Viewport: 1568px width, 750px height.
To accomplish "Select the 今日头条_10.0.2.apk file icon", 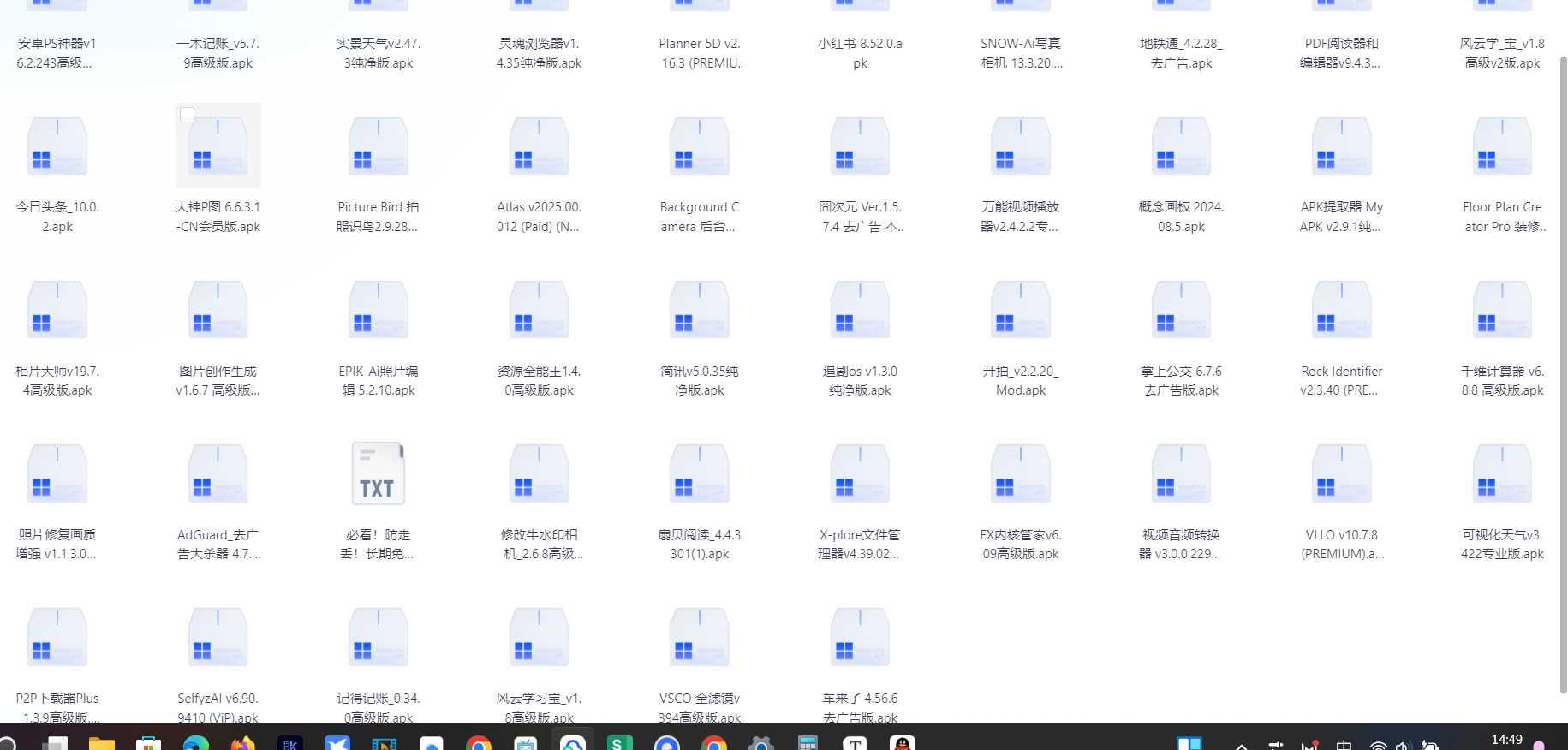I will click(57, 146).
